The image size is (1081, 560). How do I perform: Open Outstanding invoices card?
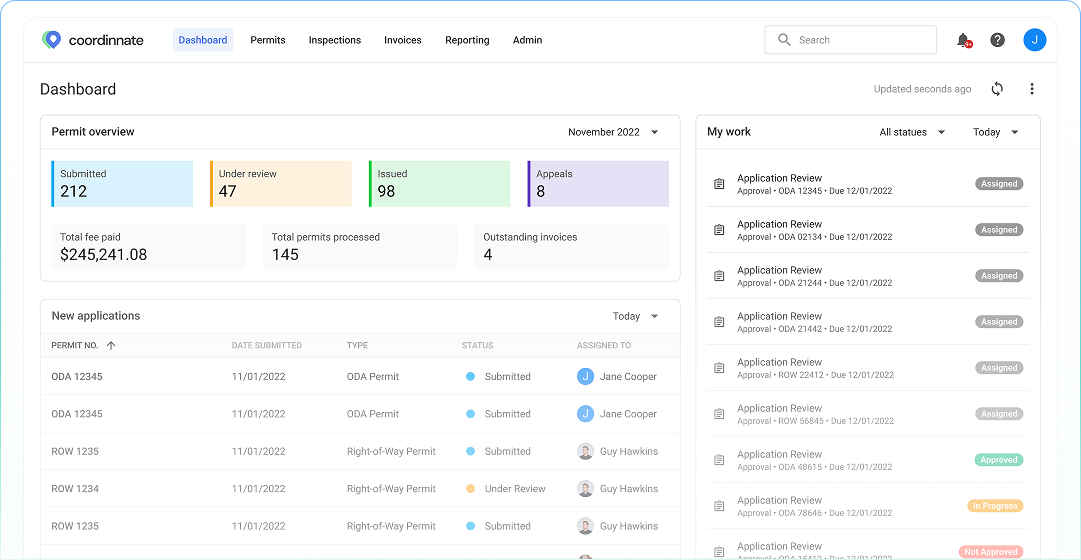pos(572,246)
